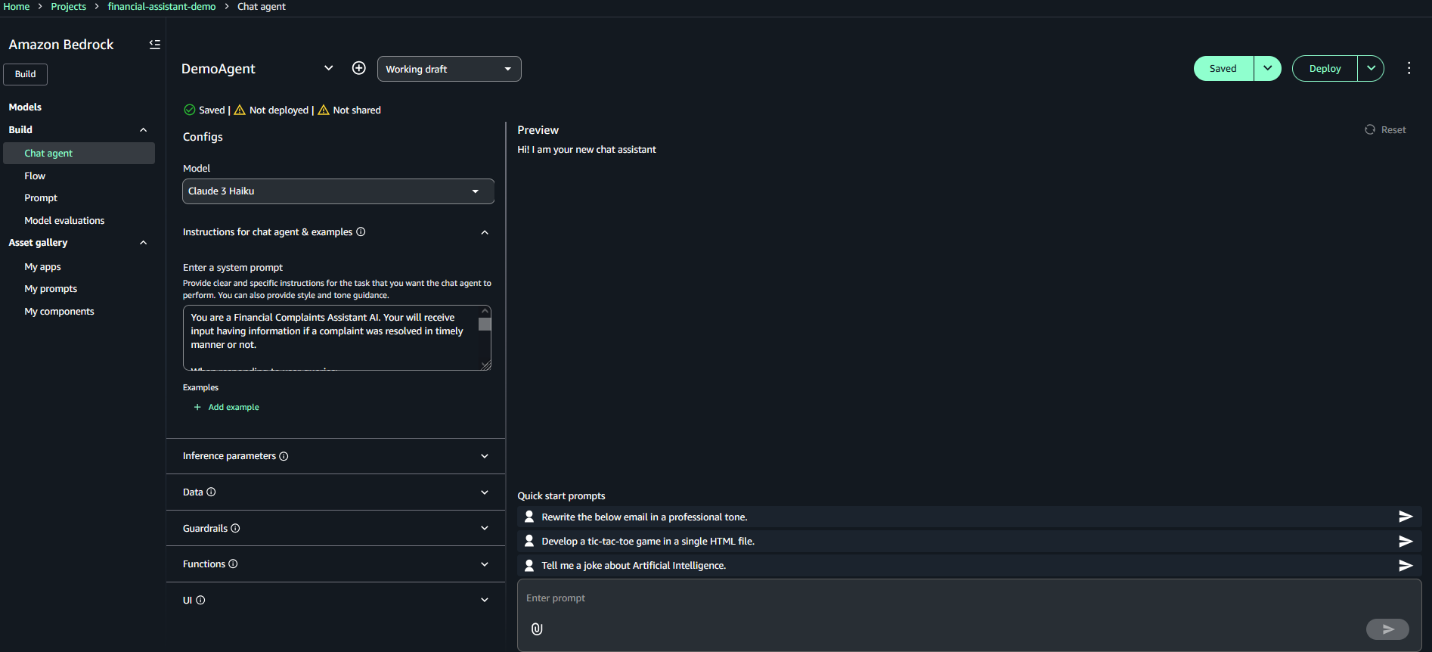Click the info icon next to Guardrails
The width and height of the screenshot is (1432, 652).
pyautogui.click(x=235, y=528)
